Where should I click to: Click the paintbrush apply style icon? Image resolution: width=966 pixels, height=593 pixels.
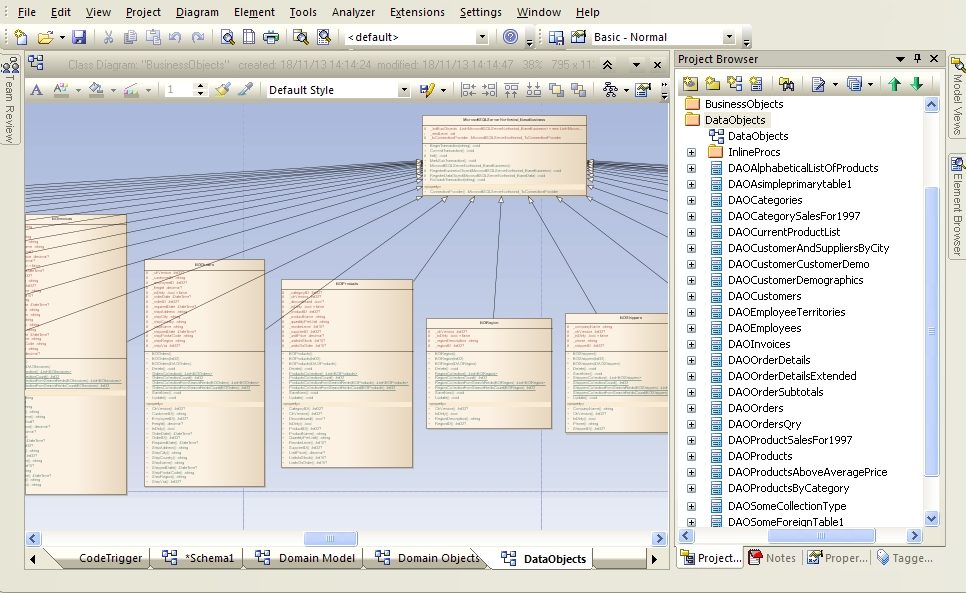[x=222, y=90]
